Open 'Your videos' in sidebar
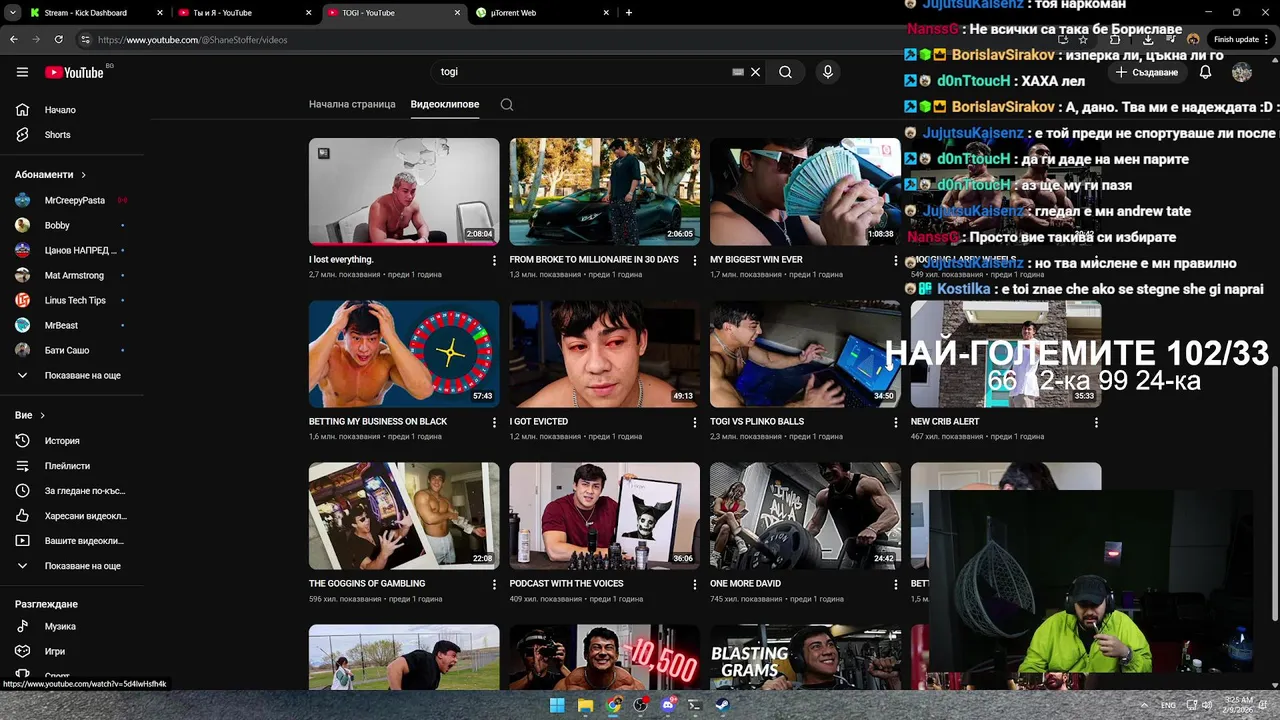Screen dimensions: 1280x720 click(72, 541)
